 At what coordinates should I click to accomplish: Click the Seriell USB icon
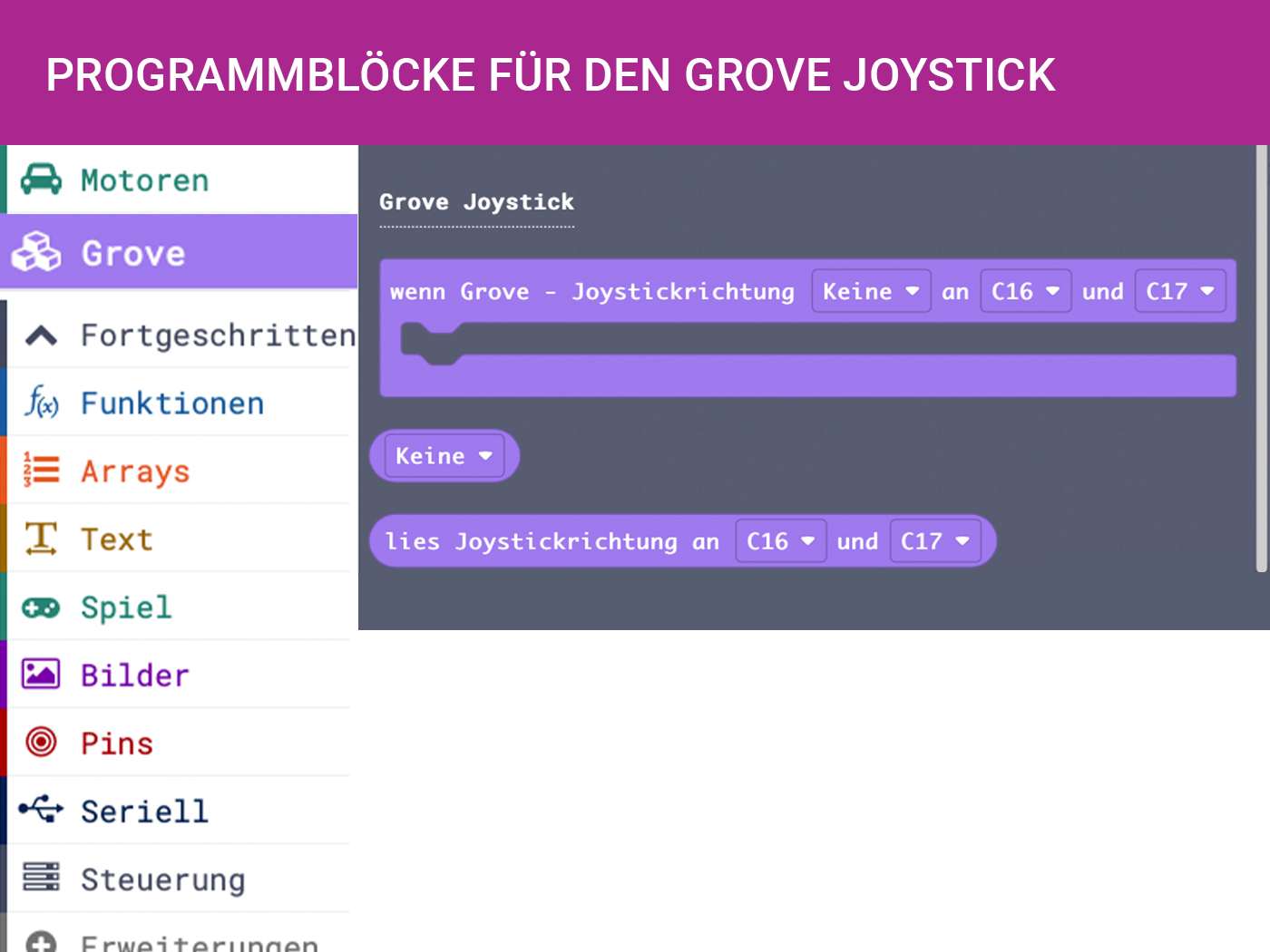(x=41, y=810)
